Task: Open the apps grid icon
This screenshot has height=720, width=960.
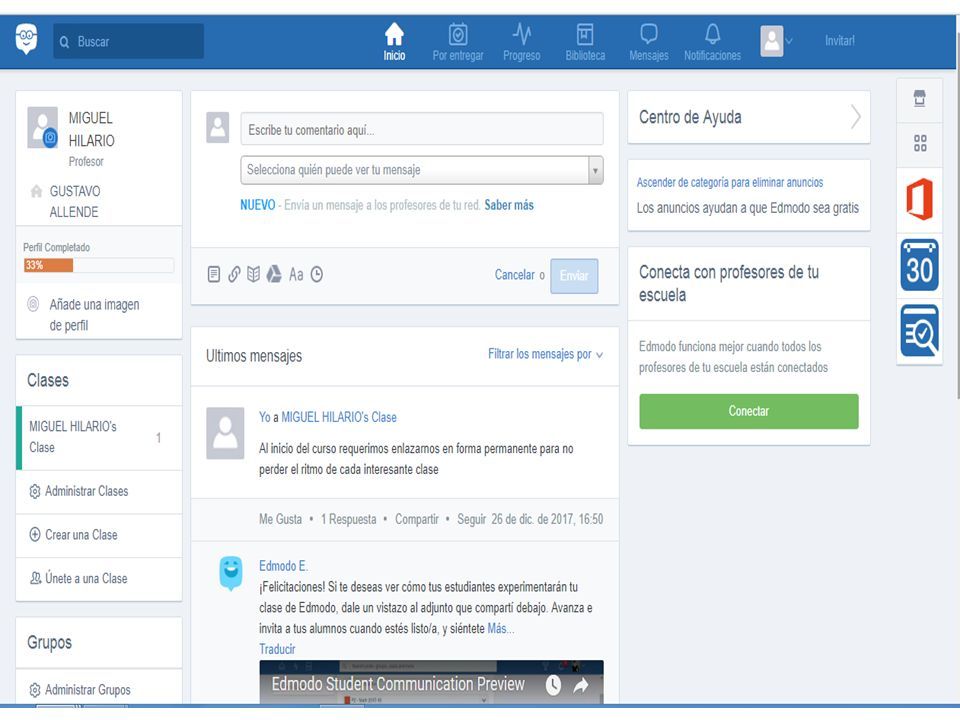Action: [x=920, y=143]
